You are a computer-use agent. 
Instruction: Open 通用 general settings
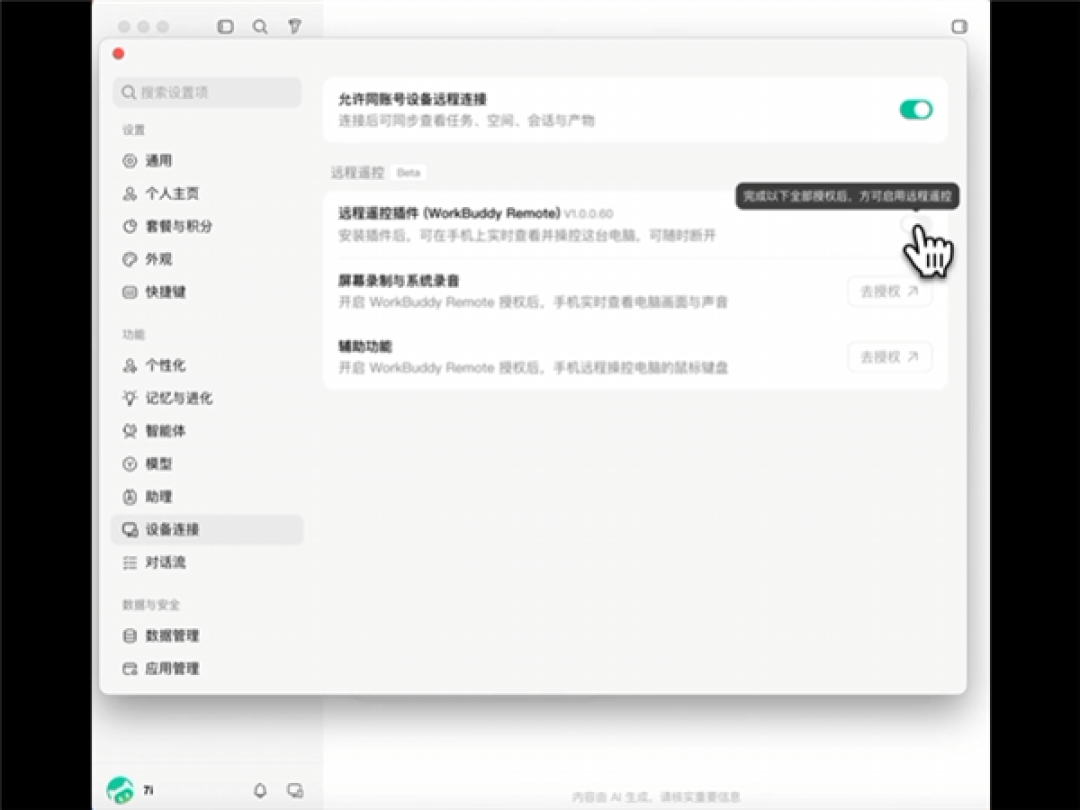click(x=207, y=160)
